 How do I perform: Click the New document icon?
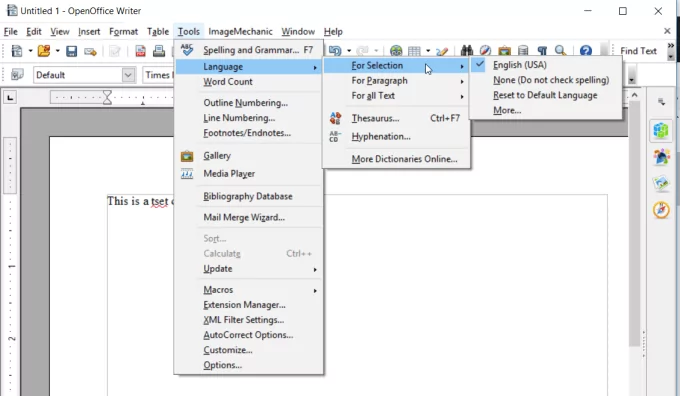16,51
